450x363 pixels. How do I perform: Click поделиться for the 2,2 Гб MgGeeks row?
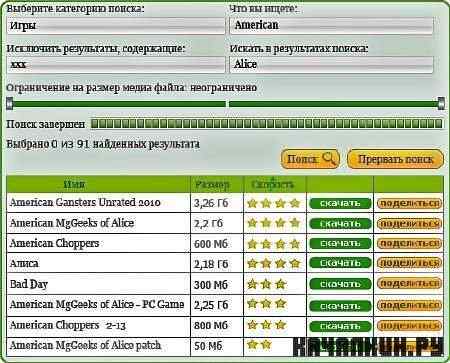click(409, 224)
